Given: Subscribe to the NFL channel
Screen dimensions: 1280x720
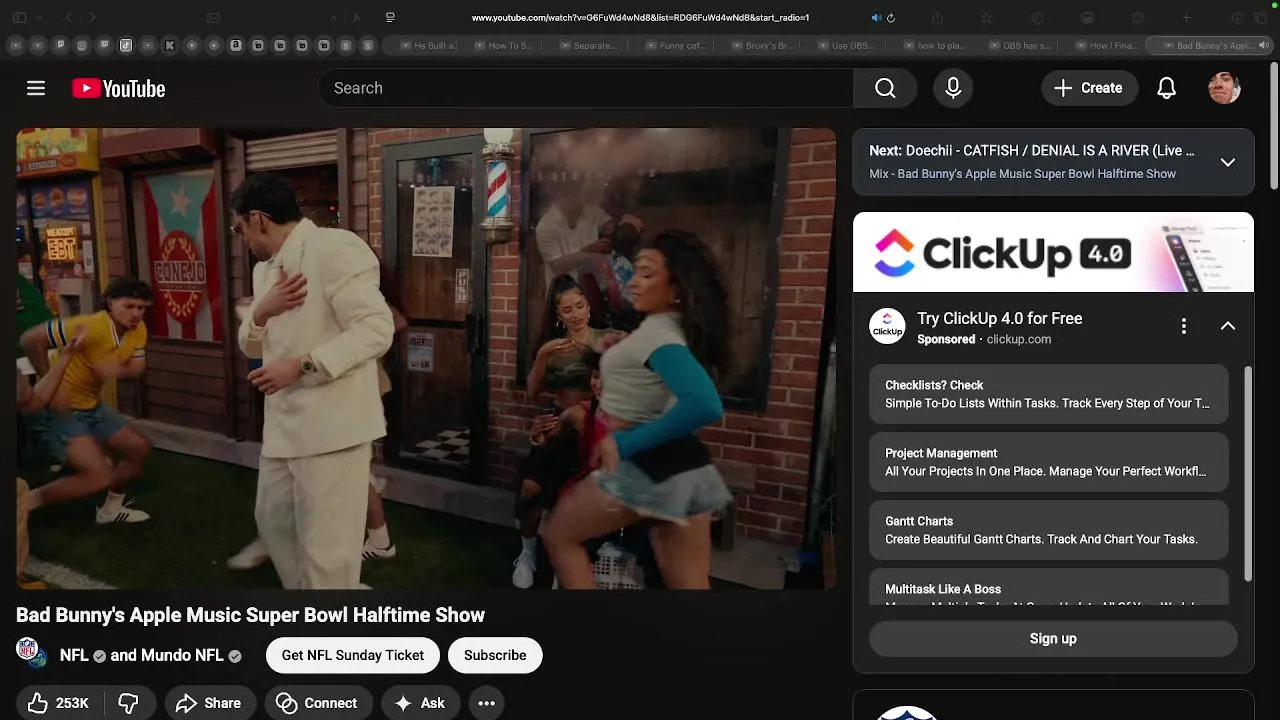Looking at the screenshot, I should 495,655.
